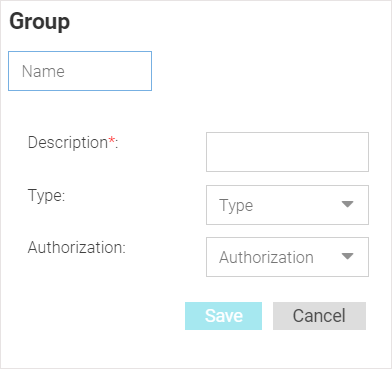Viewport: 392px width, 369px height.
Task: Click the "Description*:" label
Action: 73,143
